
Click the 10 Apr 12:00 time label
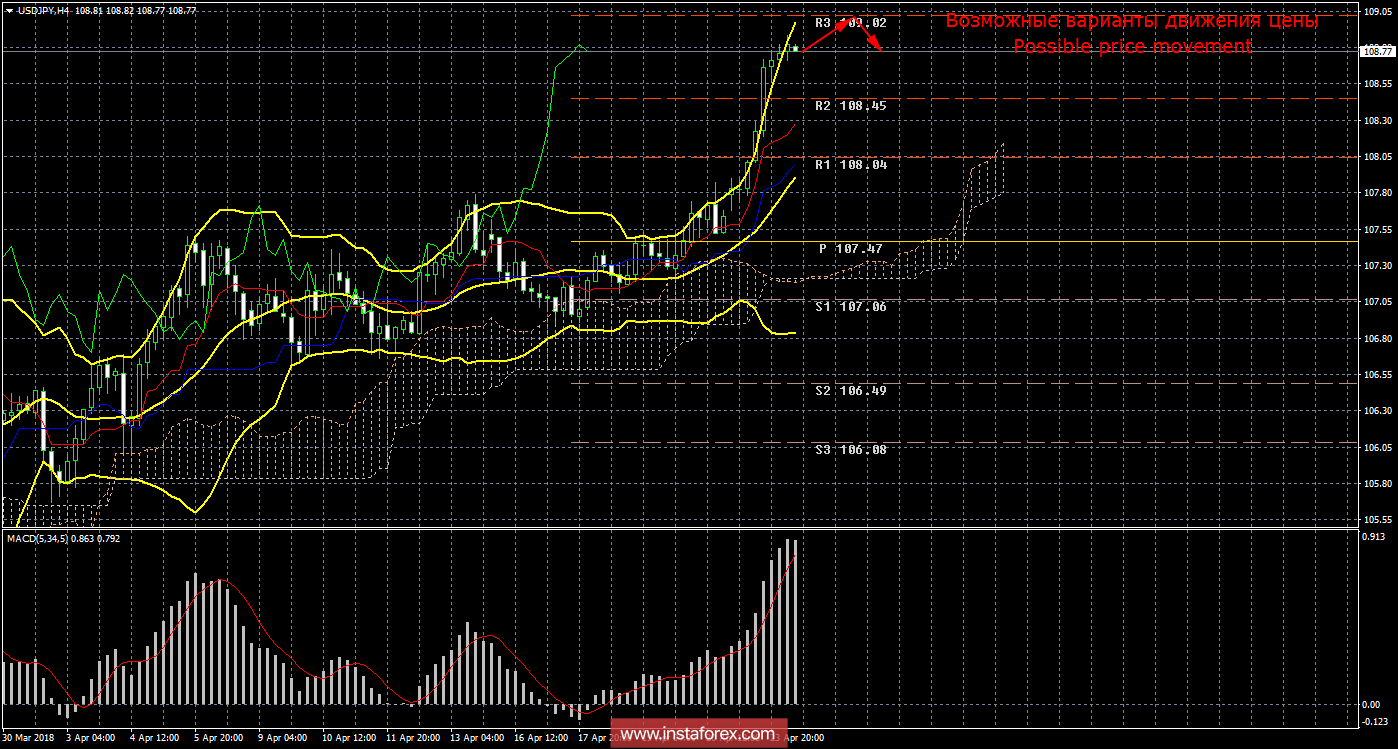[349, 738]
